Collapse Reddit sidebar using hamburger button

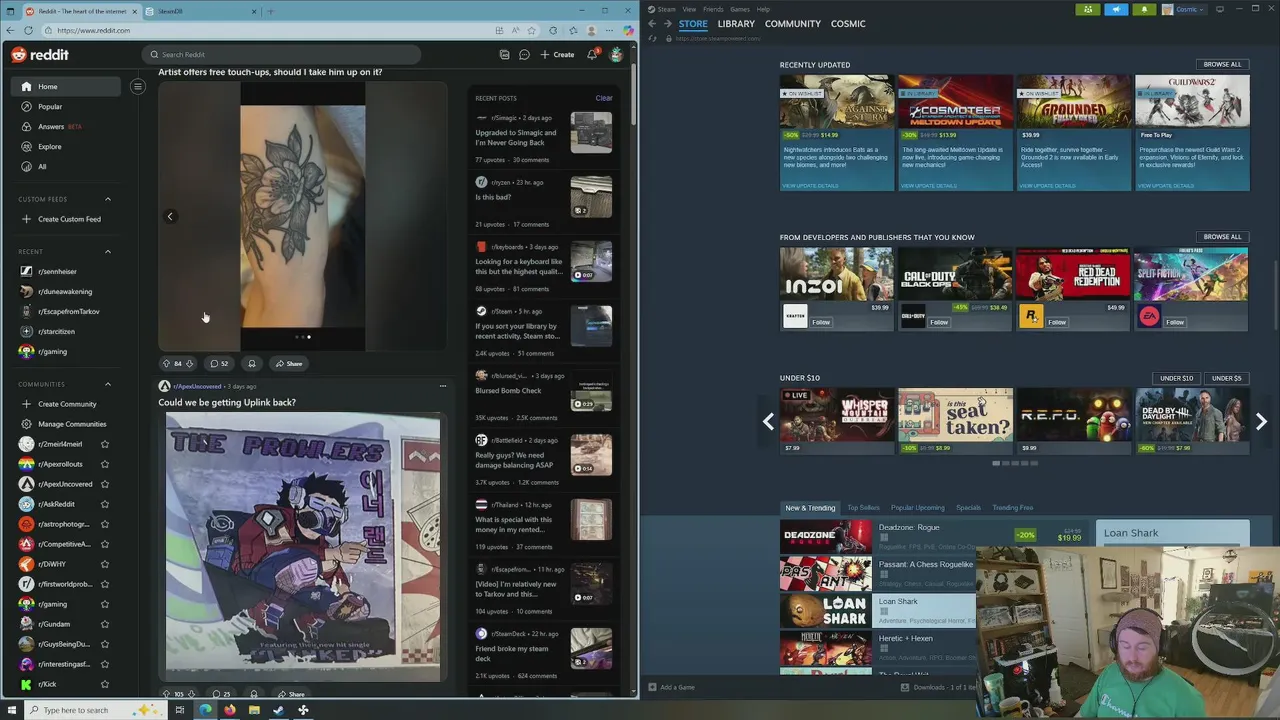(138, 86)
